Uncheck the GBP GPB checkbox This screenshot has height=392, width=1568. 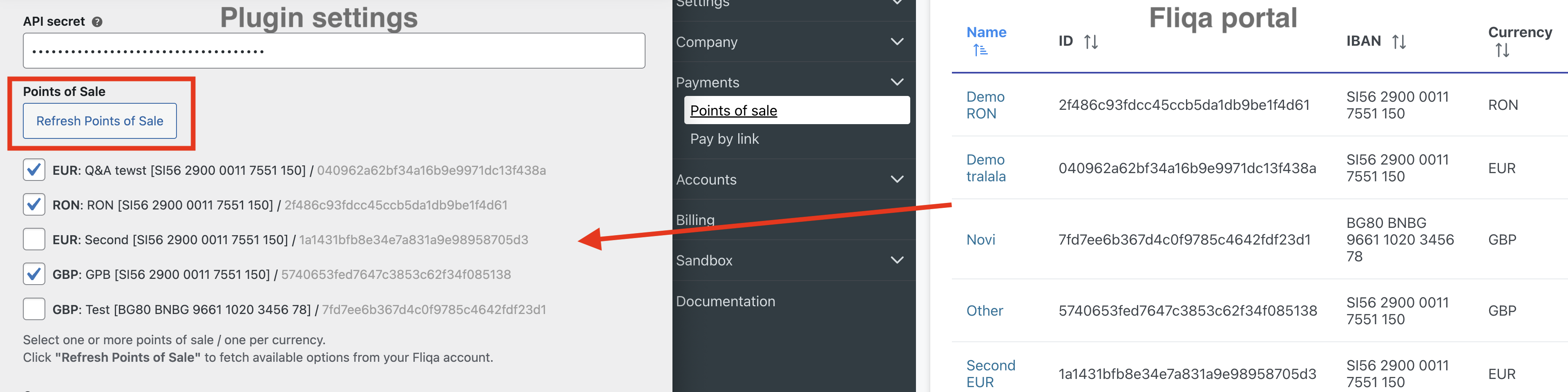coord(34,274)
